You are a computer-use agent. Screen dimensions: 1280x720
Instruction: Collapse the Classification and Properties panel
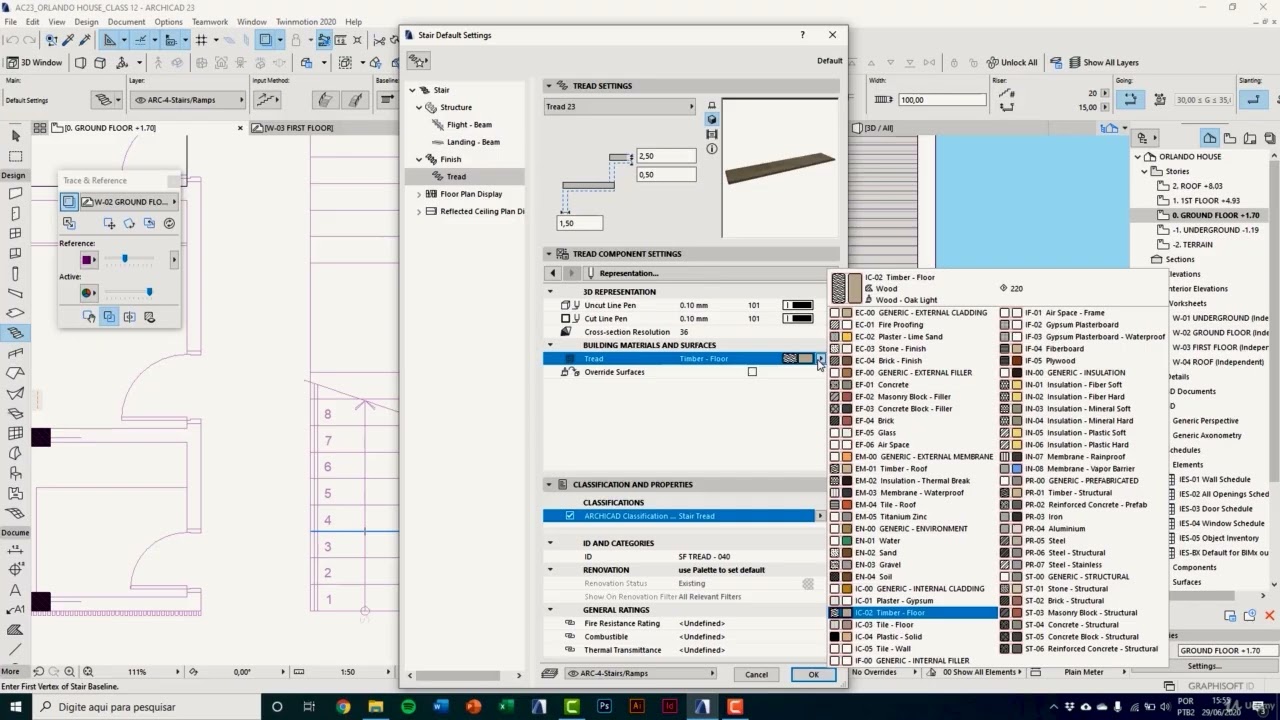(549, 485)
